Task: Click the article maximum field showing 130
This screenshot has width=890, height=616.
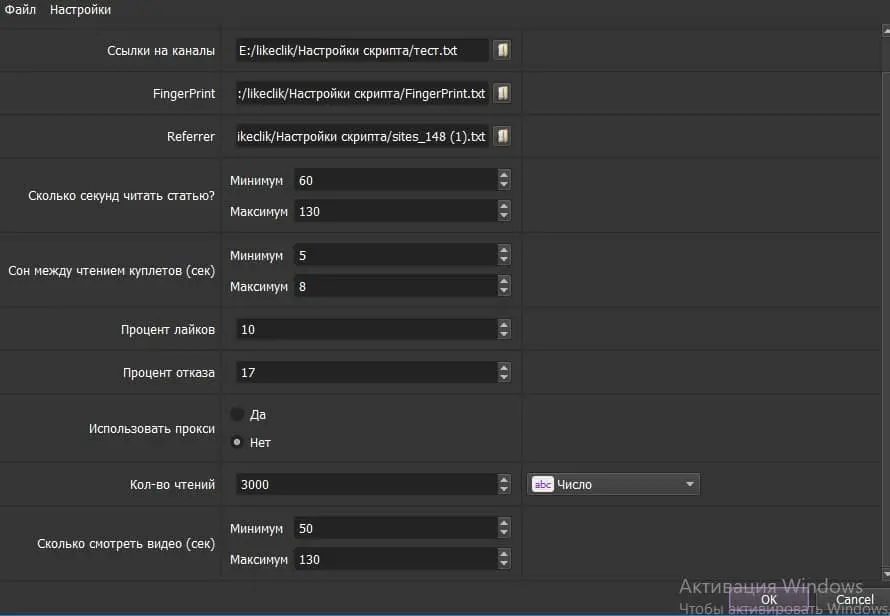Action: coord(396,211)
